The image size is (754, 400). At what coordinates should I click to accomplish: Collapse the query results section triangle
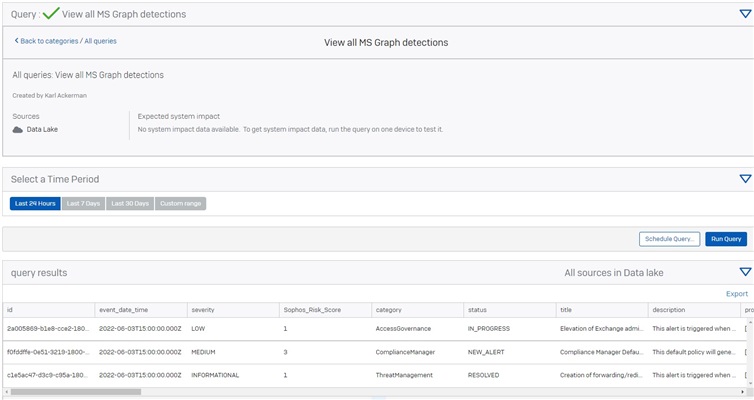point(745,272)
